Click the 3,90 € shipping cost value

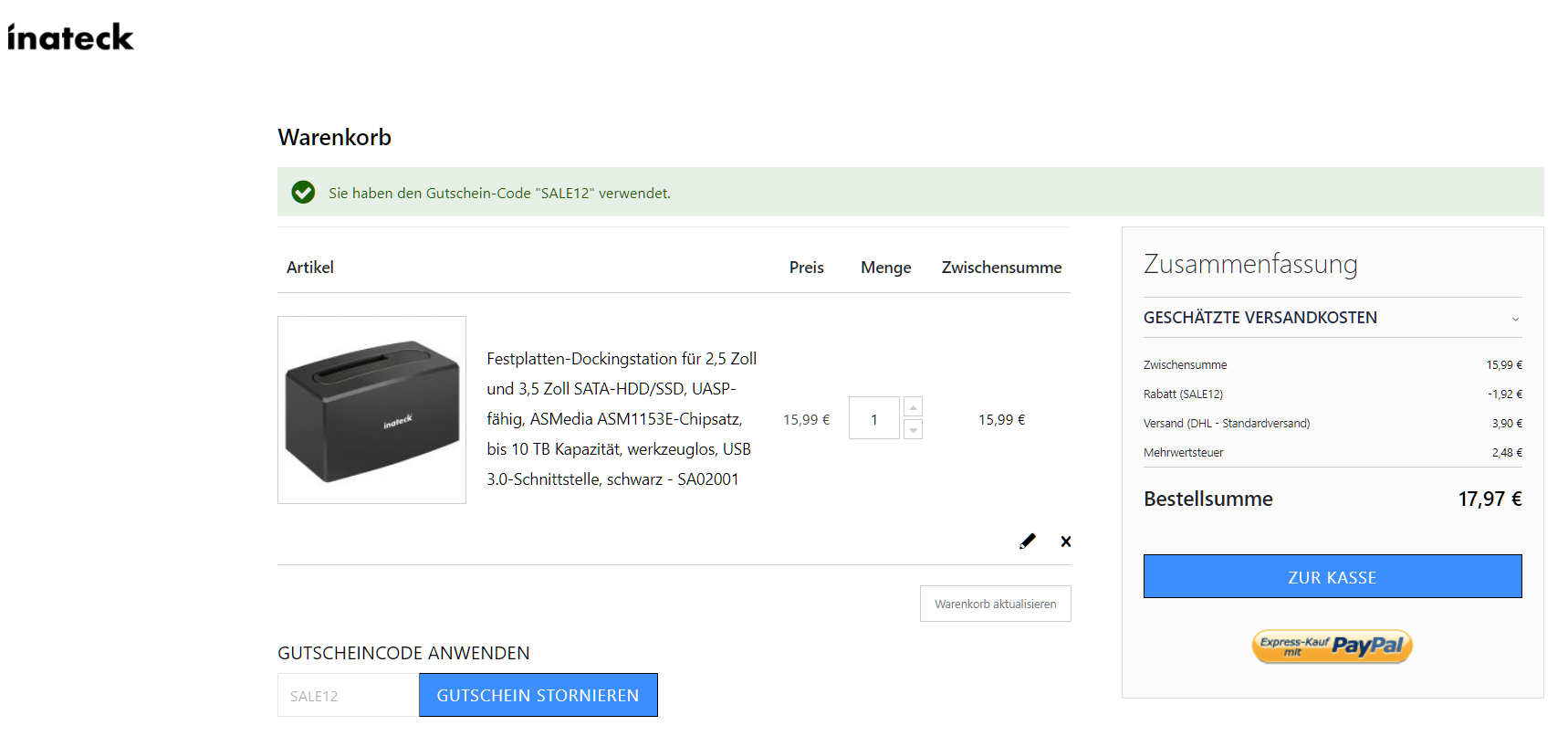[x=1507, y=423]
